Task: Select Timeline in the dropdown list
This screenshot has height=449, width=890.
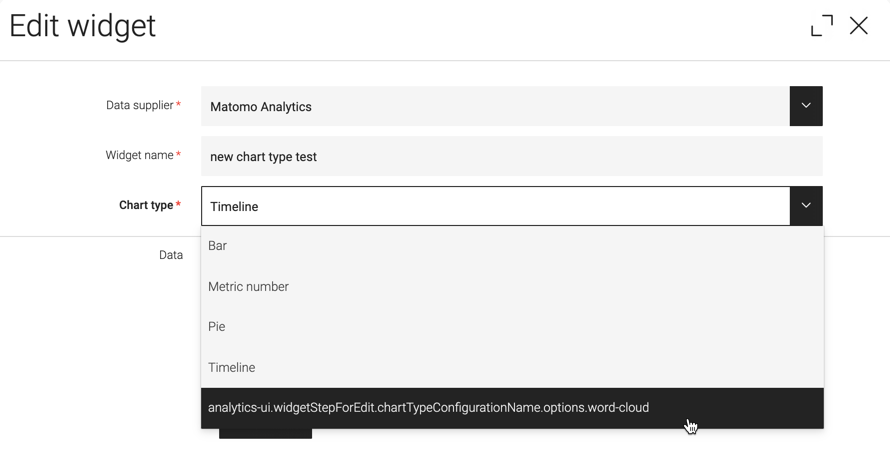Action: pyautogui.click(x=512, y=368)
